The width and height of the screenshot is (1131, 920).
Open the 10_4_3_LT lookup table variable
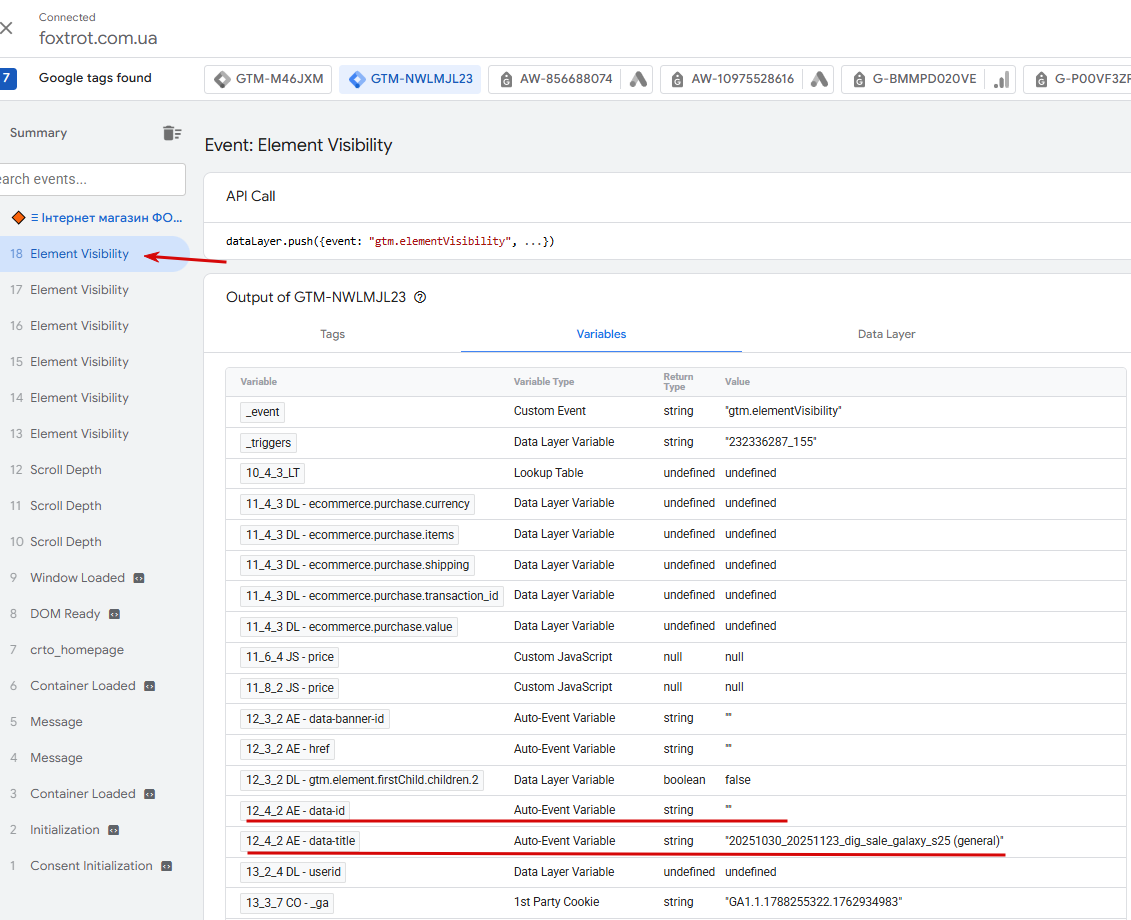[x=273, y=473]
